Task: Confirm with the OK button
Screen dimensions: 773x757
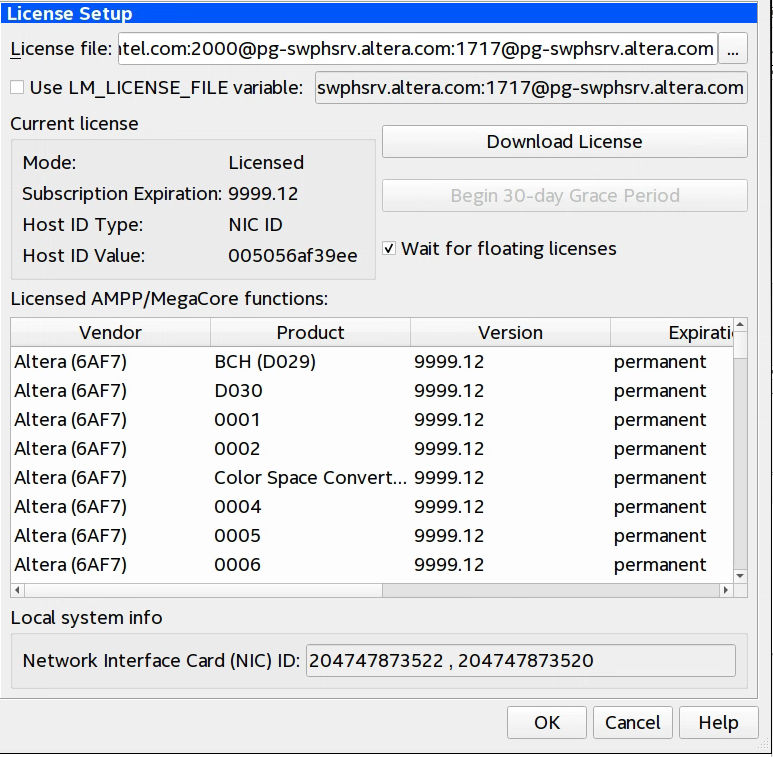Action: 547,723
